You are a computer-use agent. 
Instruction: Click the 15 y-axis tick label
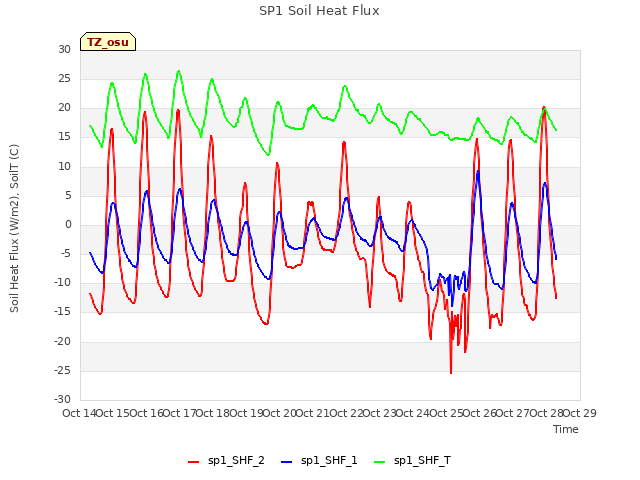point(64,137)
